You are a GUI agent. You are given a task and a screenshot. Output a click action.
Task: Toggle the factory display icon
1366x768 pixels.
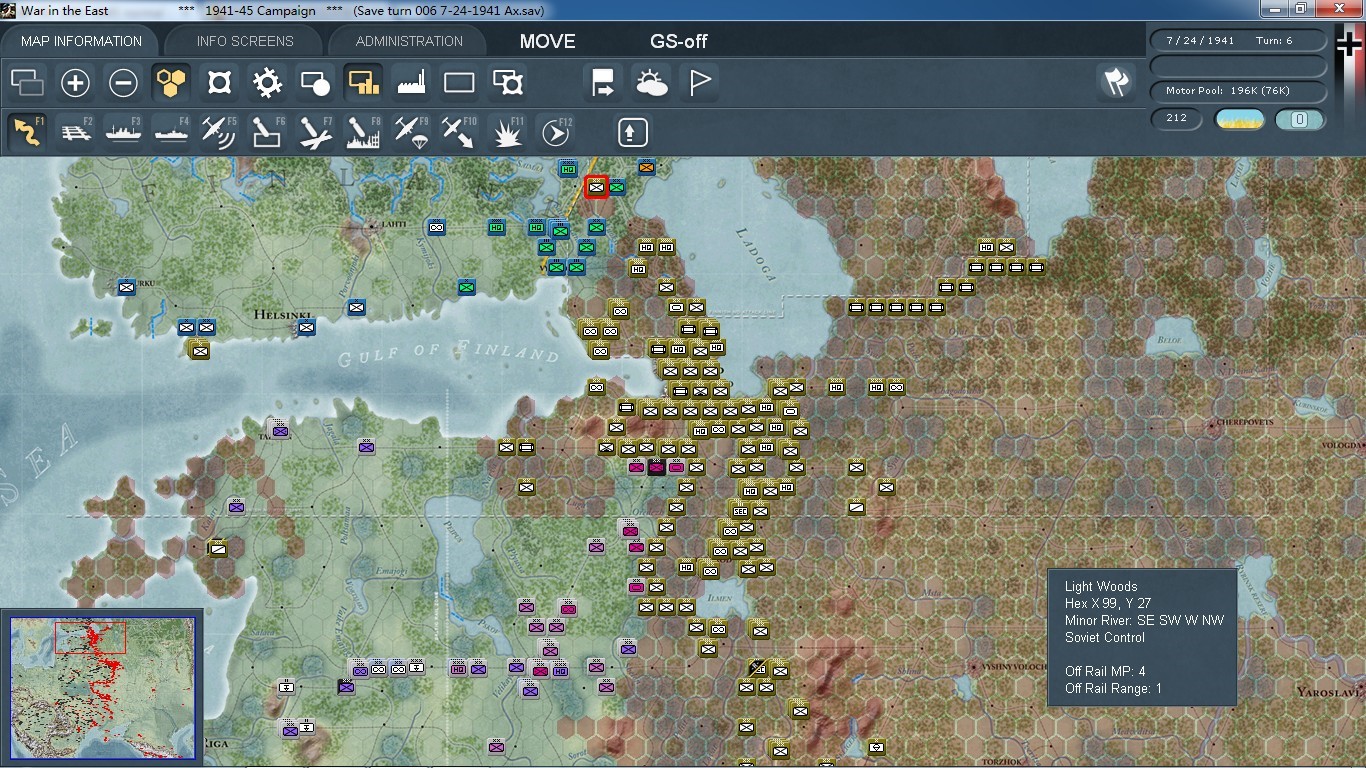point(411,83)
